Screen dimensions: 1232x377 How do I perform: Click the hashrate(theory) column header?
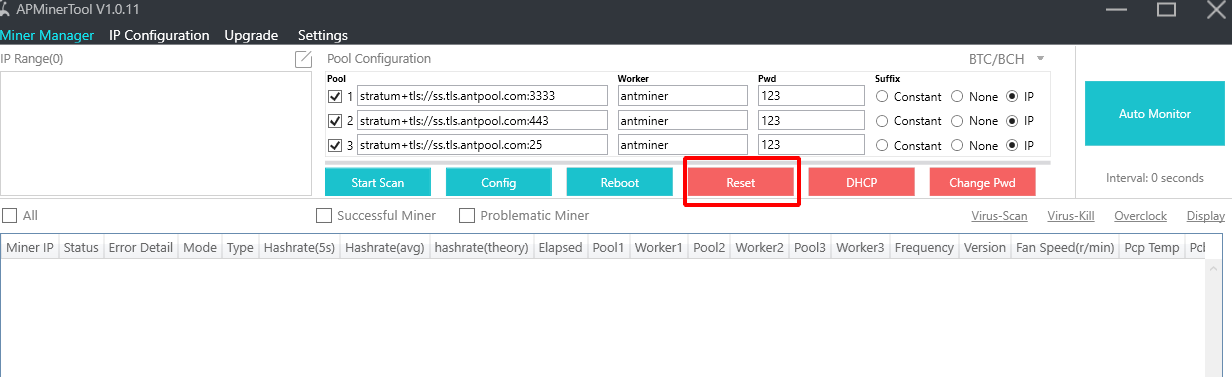tap(481, 247)
